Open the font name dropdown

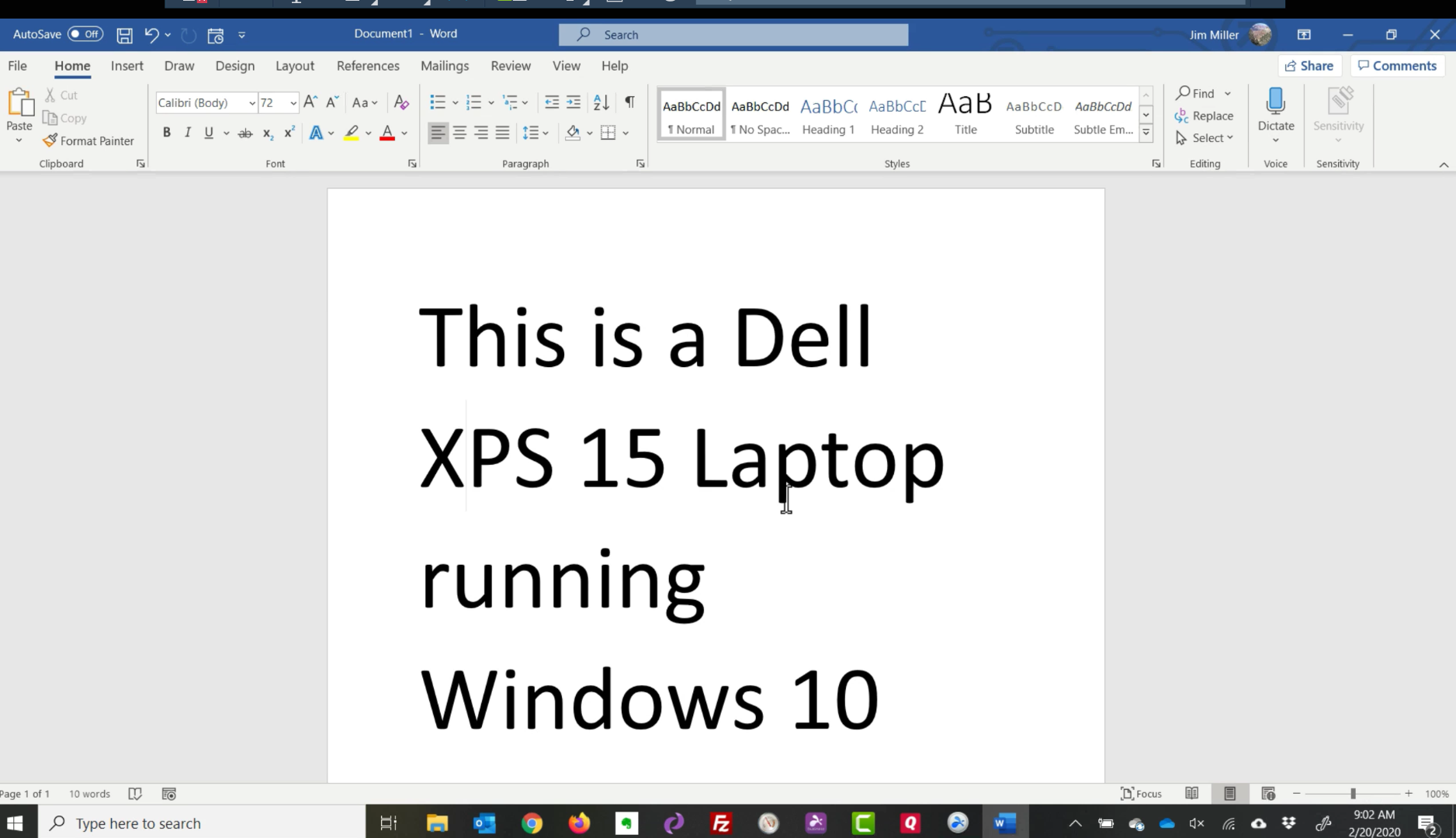(251, 103)
